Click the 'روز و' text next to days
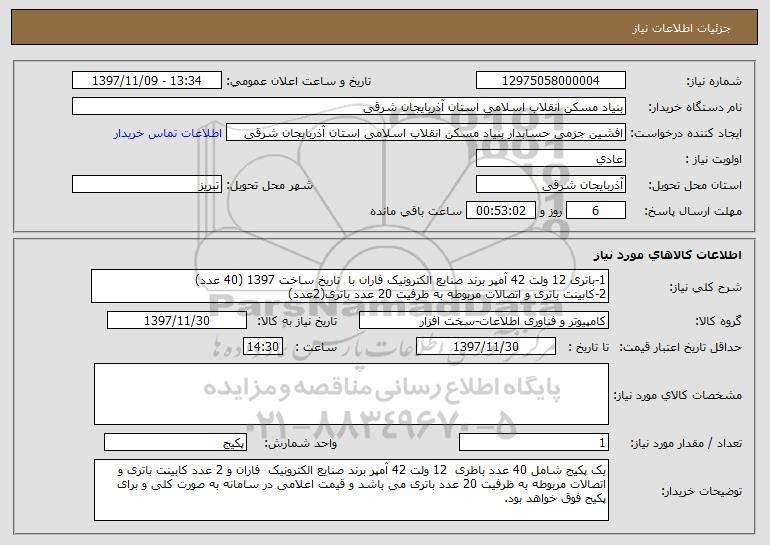The image size is (770, 545). [x=550, y=212]
